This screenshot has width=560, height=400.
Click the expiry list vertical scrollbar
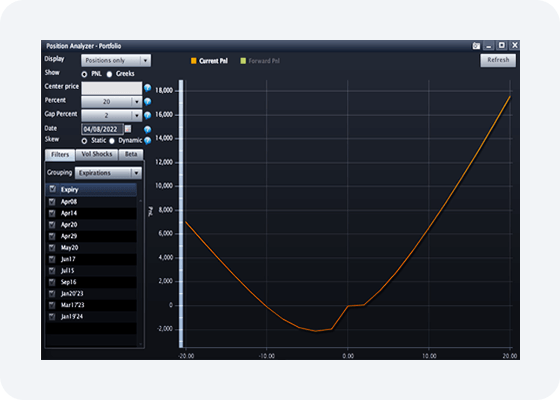pos(140,272)
